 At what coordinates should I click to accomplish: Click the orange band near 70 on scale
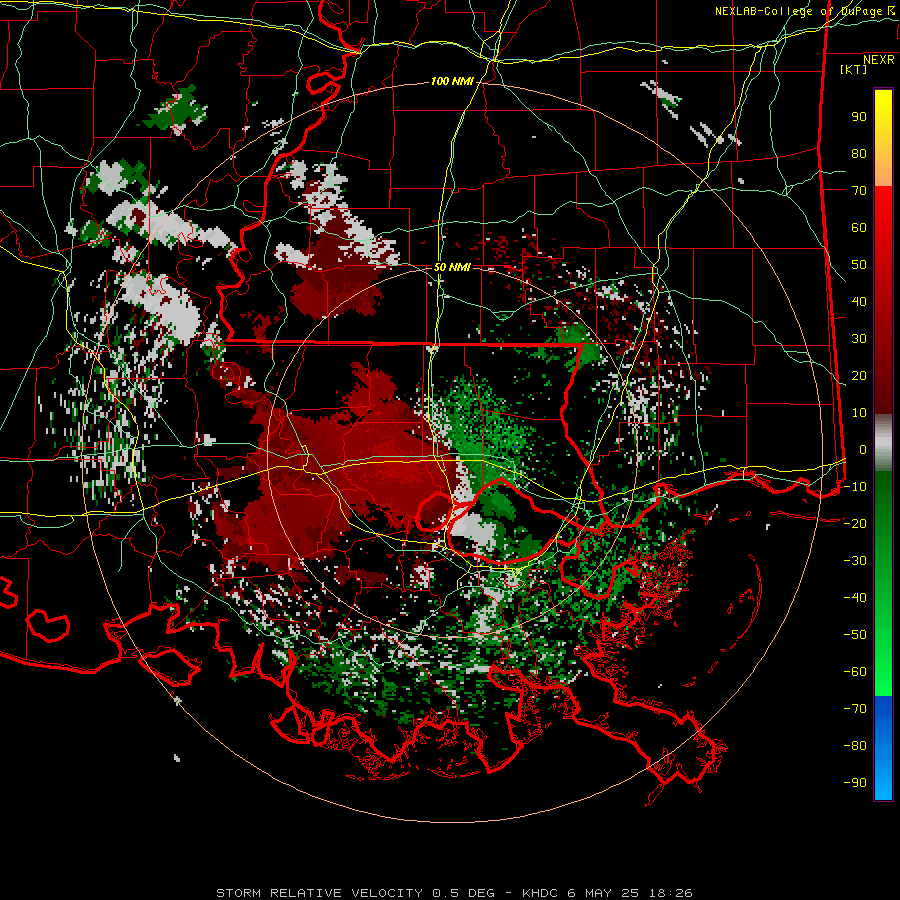[883, 173]
